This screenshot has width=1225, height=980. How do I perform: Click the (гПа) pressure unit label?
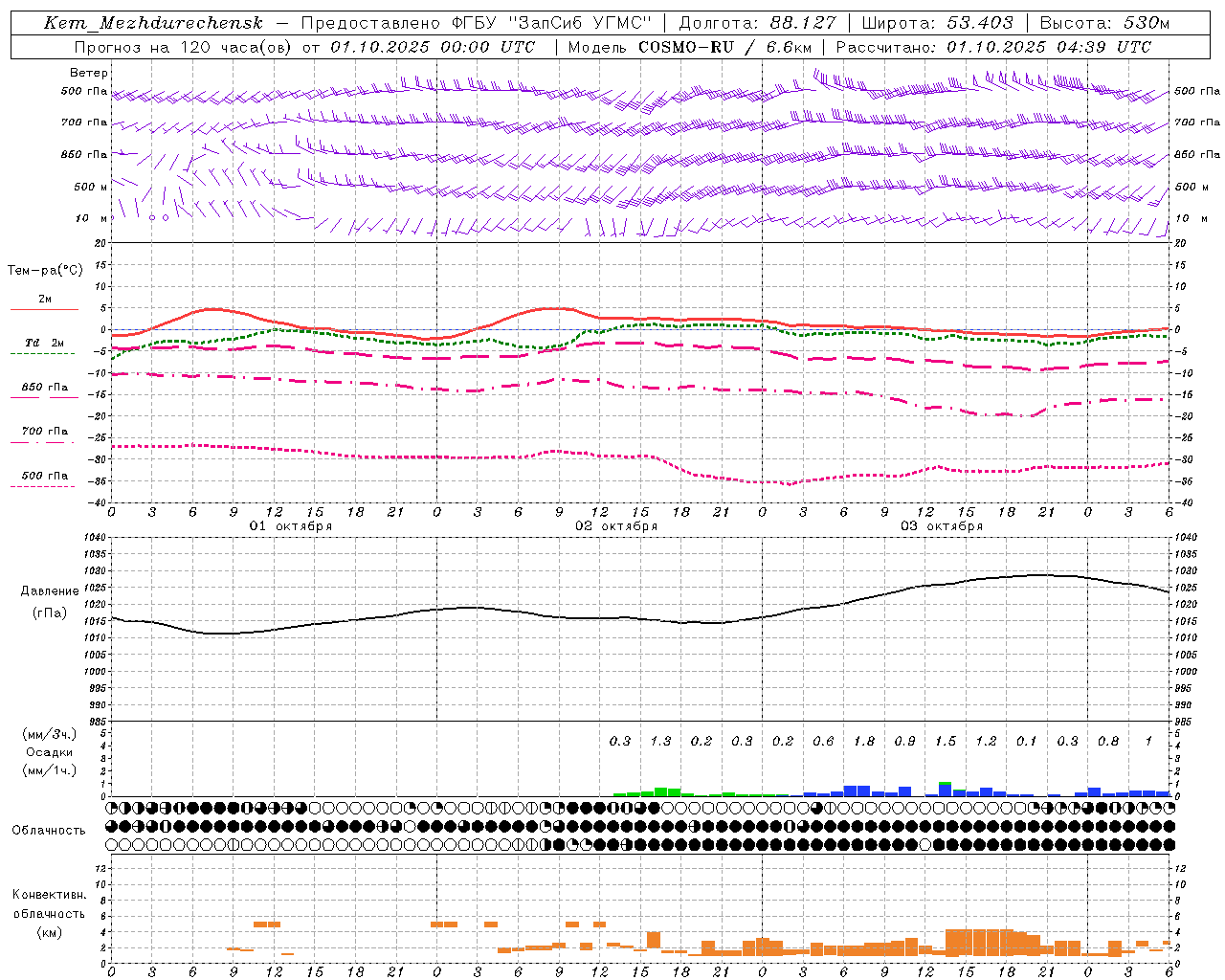tap(49, 613)
